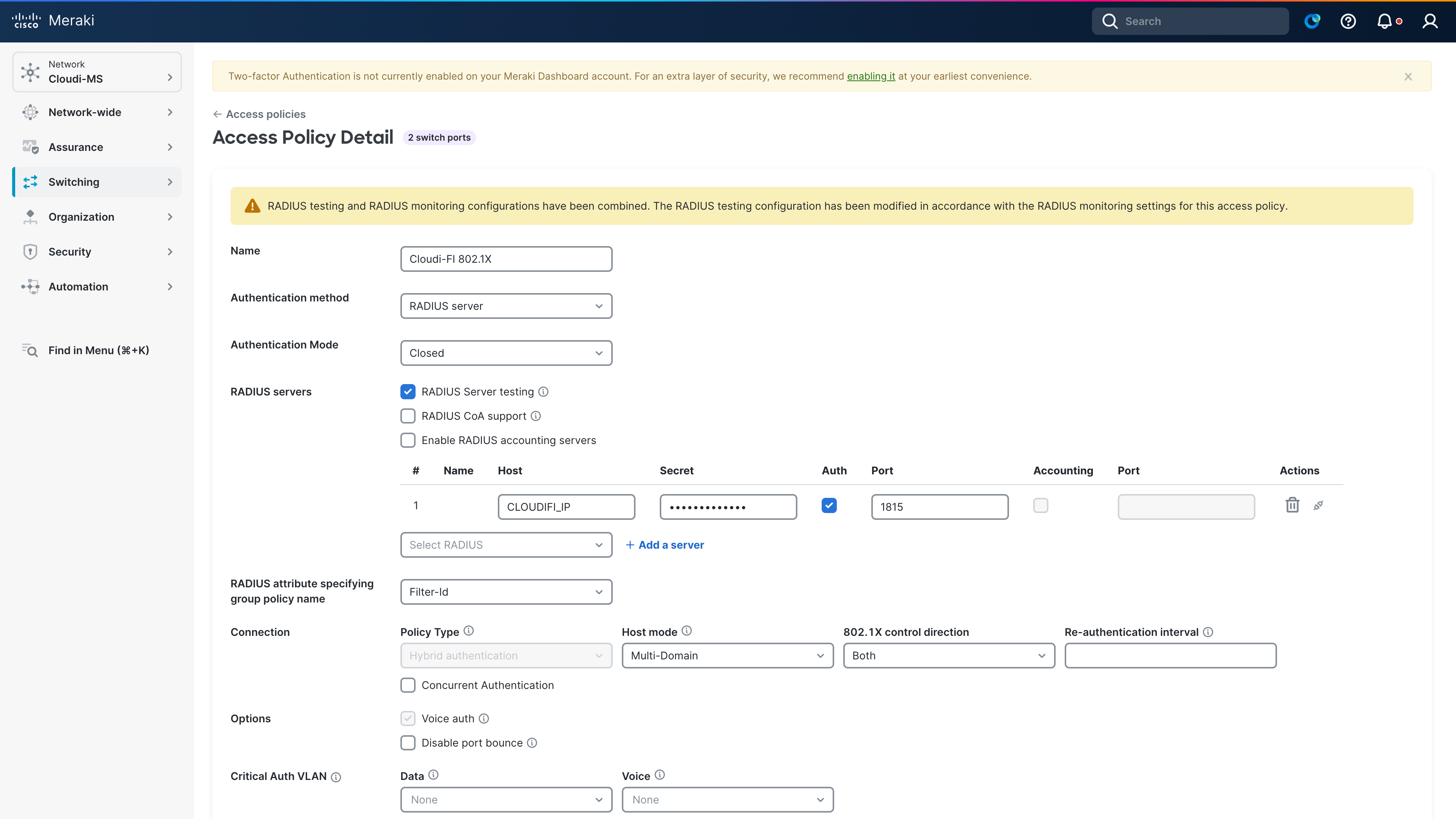Click the enabling it link
This screenshot has height=819, width=1456.
871,76
